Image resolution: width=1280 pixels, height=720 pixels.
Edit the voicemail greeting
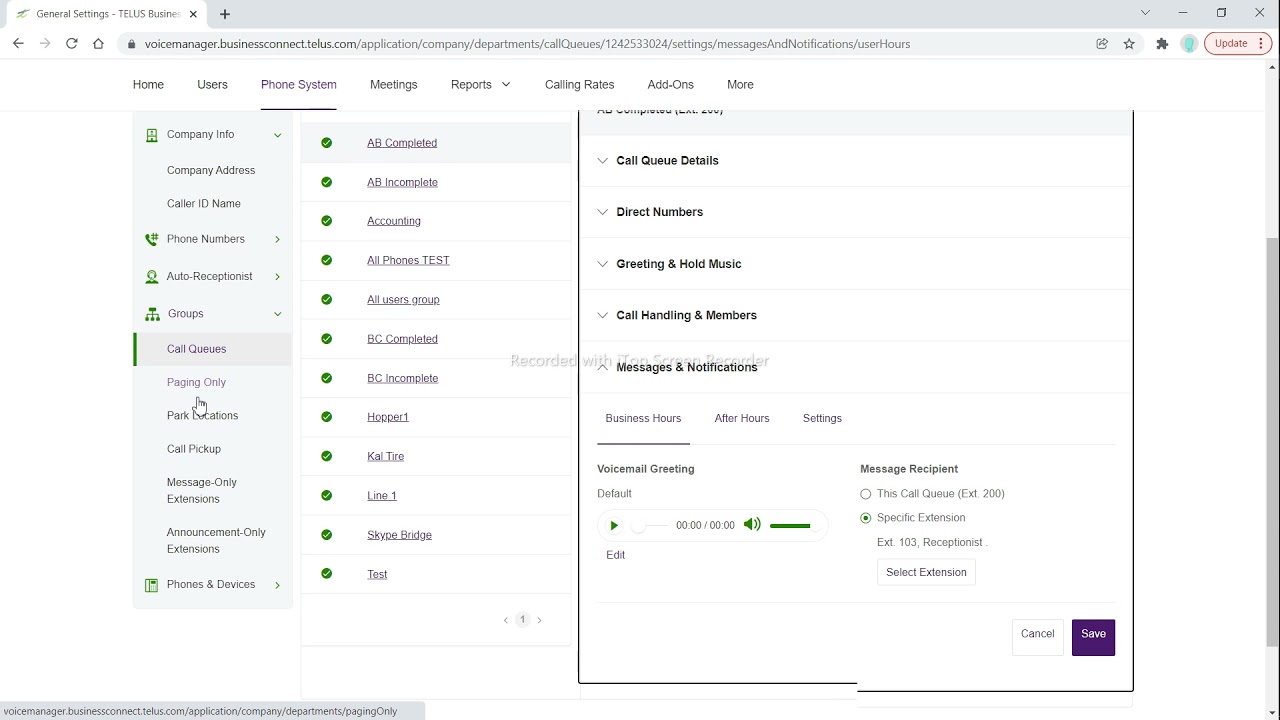pyautogui.click(x=615, y=555)
